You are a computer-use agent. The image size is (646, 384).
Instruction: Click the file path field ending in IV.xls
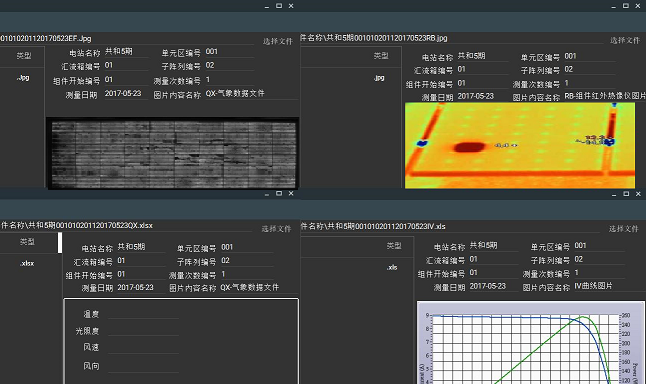coord(453,226)
